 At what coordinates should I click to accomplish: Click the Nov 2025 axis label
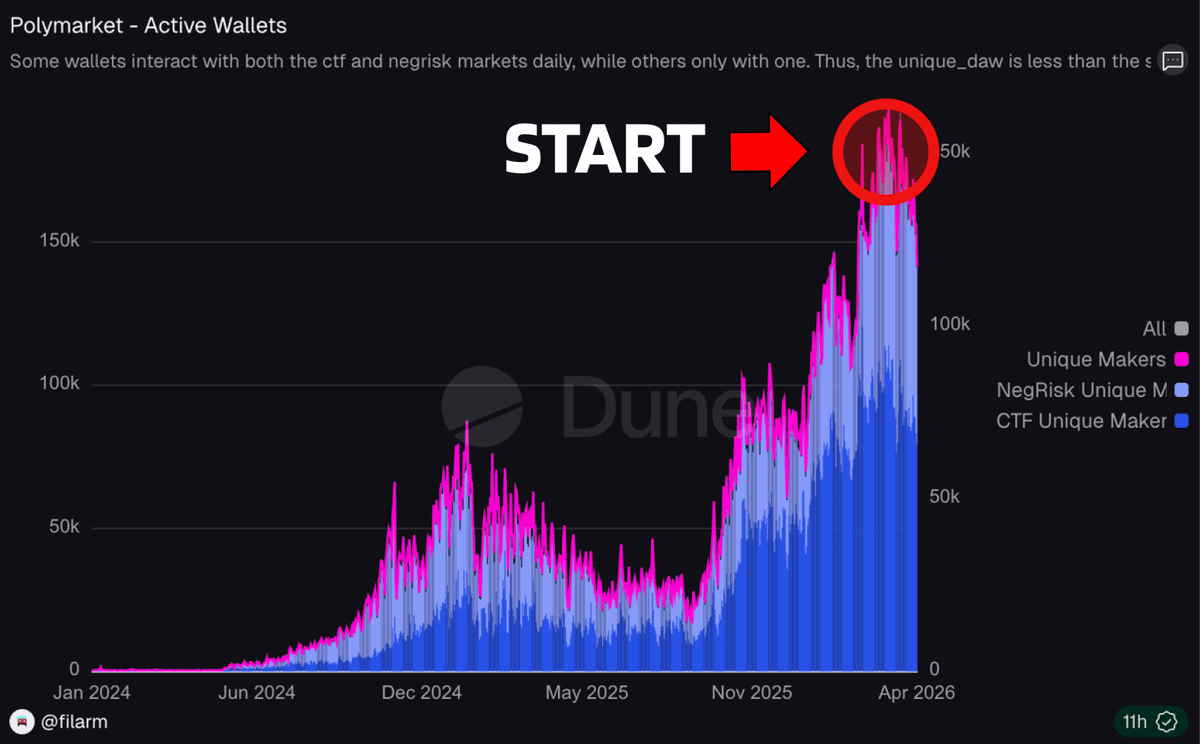pos(751,692)
